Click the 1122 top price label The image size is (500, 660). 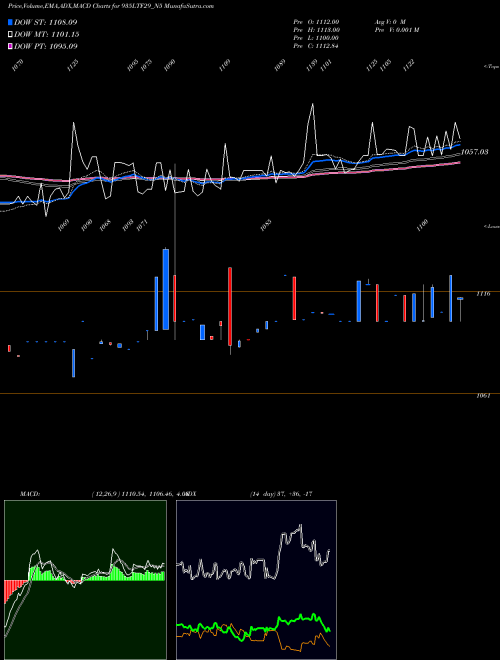coord(409,65)
